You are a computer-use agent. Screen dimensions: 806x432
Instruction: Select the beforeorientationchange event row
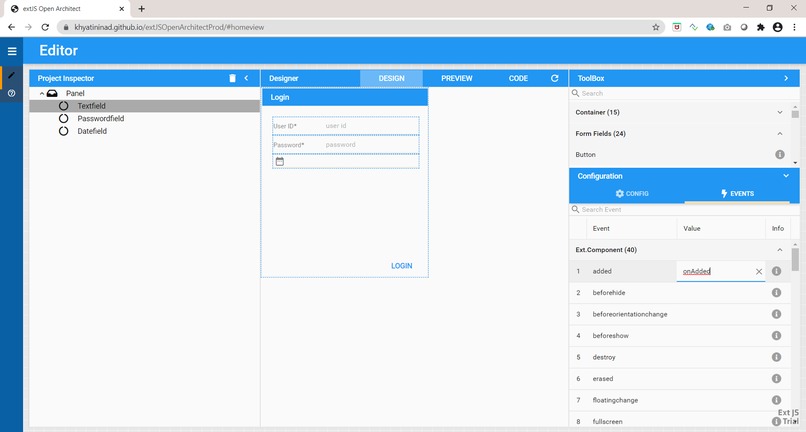tap(680, 314)
